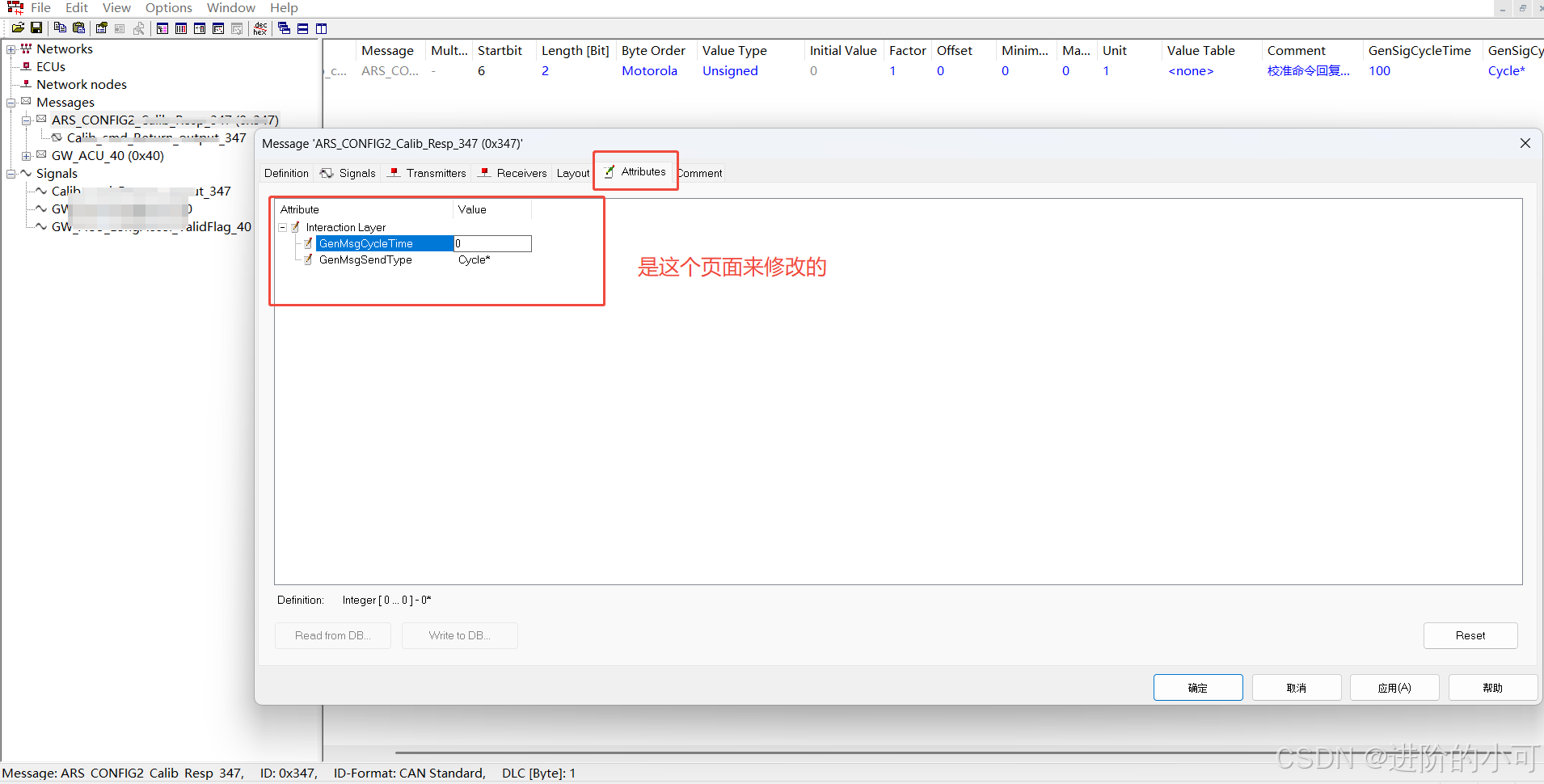The image size is (1544, 784).
Task: Switch to the Signals tab
Action: click(x=348, y=173)
